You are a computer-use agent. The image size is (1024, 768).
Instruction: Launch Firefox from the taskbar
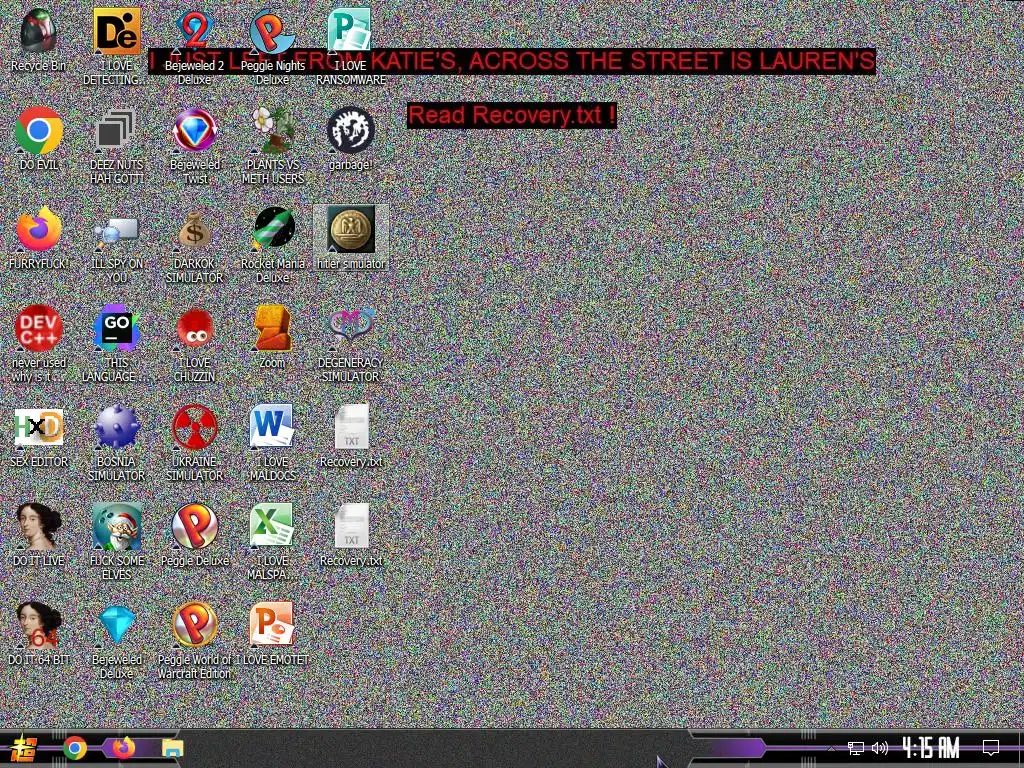point(124,747)
